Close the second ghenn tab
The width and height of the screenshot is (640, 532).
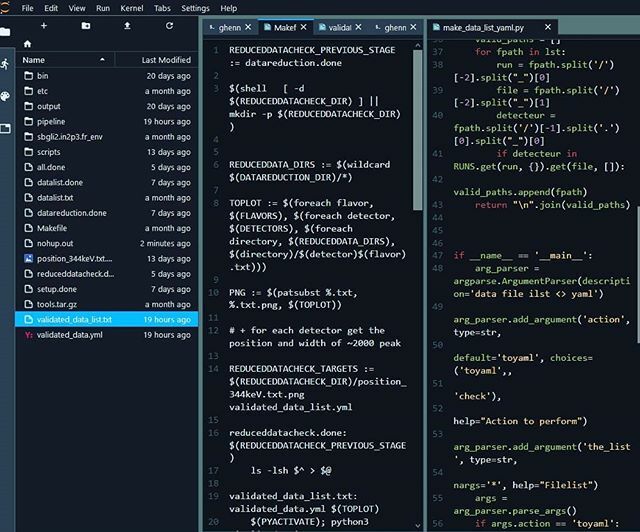[x=413, y=27]
